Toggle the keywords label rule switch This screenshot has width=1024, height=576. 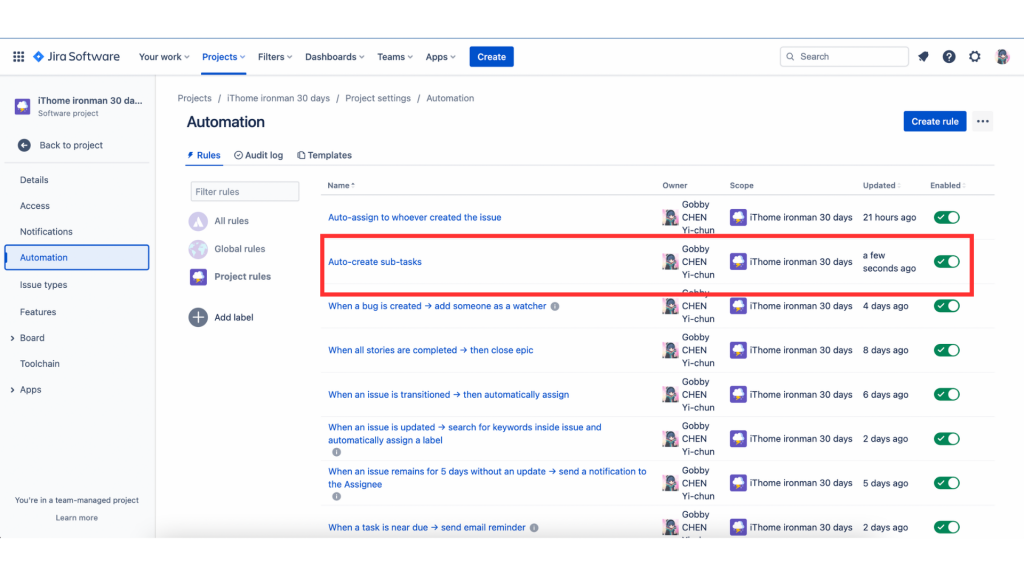[x=946, y=439]
